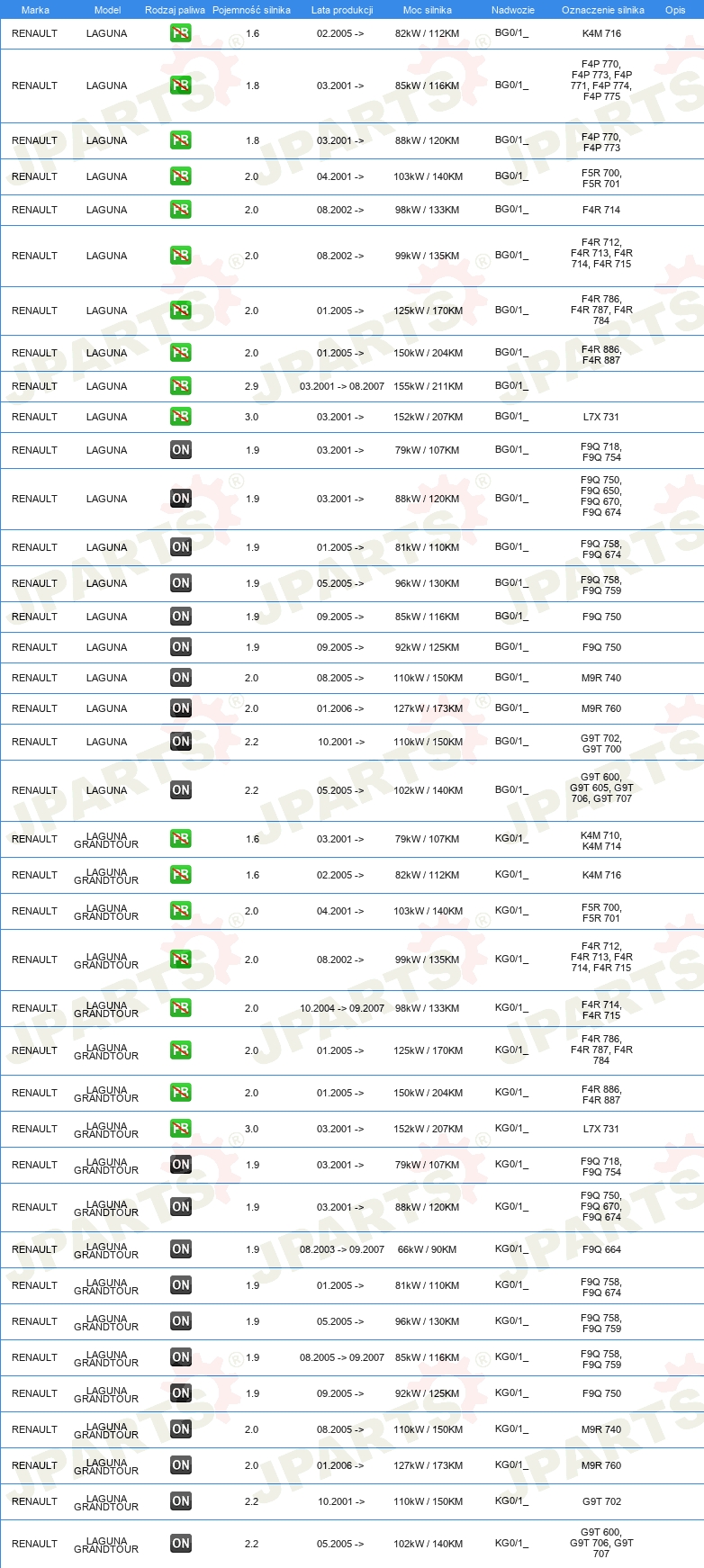Click the F9Q 664 engine code
Image resolution: width=704 pixels, height=1568 pixels.
point(601,1249)
